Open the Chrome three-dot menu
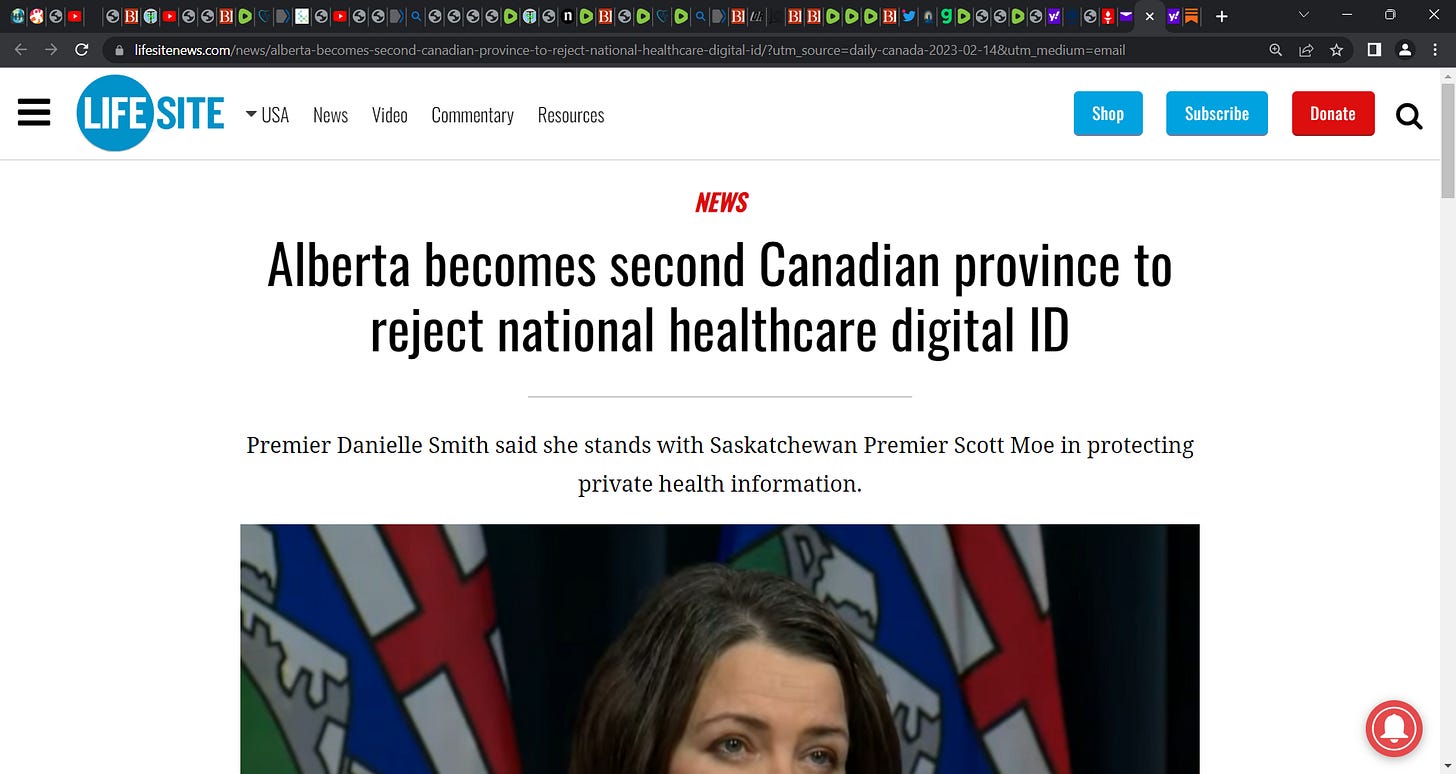Image resolution: width=1456 pixels, height=774 pixels. click(x=1435, y=50)
